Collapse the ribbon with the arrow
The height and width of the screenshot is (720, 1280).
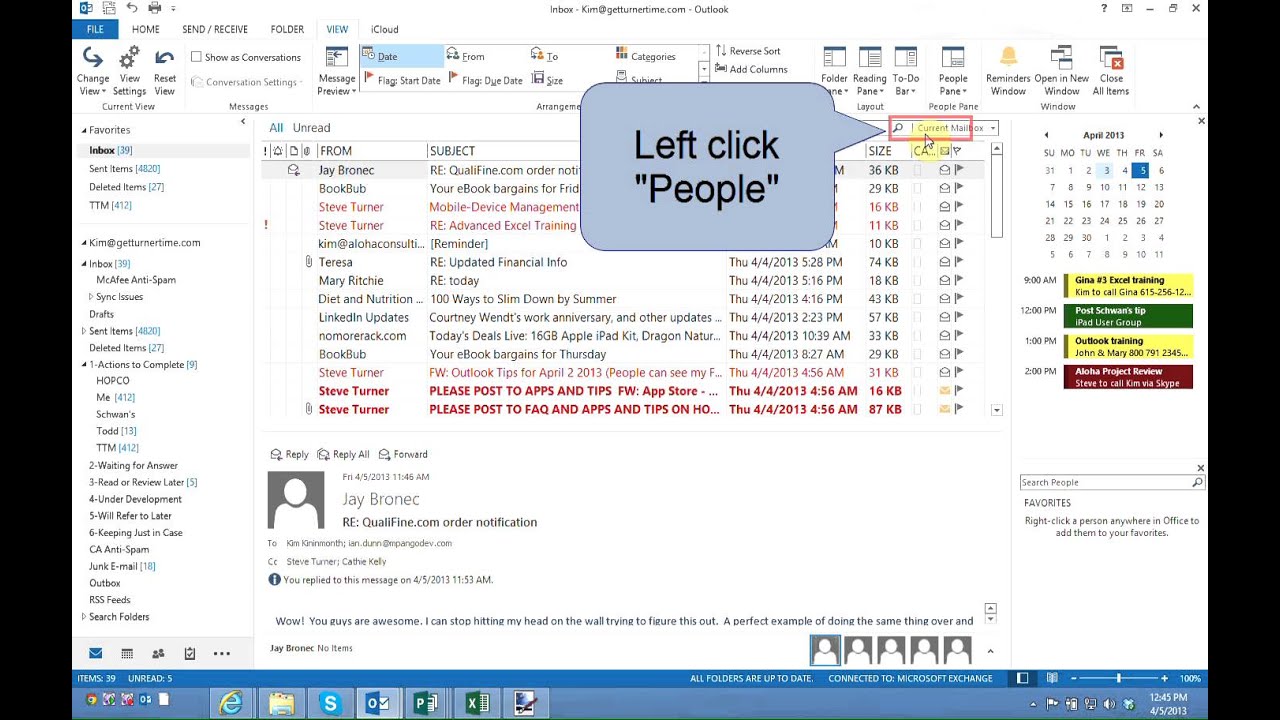pos(1196,107)
